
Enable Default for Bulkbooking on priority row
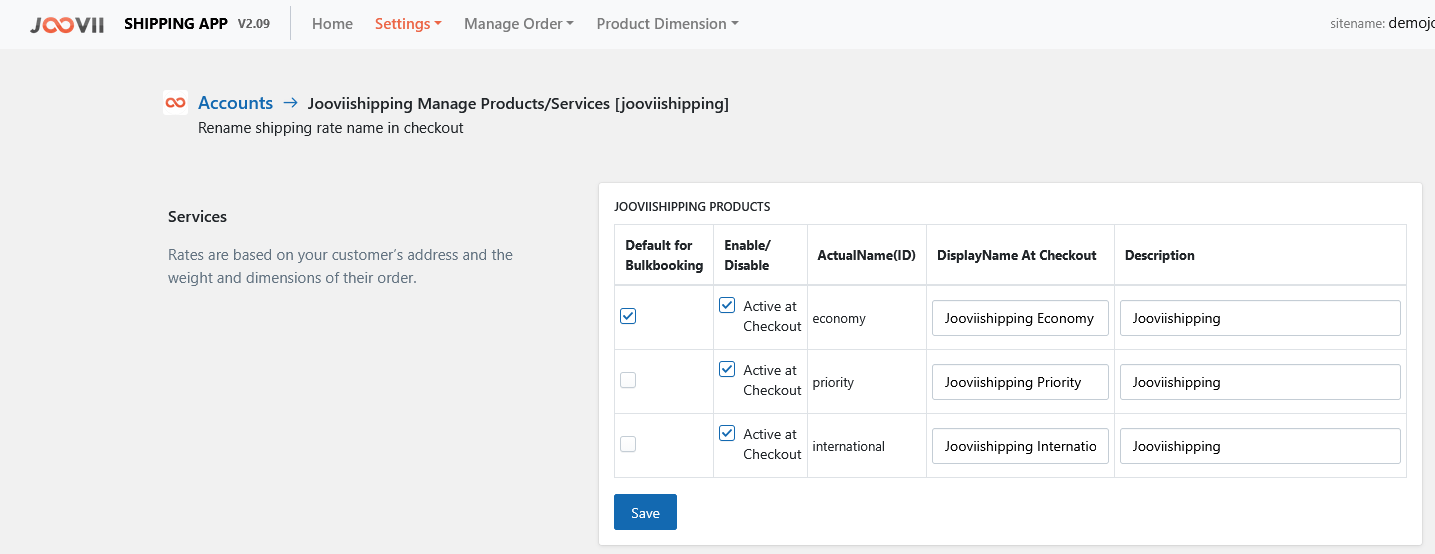(628, 380)
